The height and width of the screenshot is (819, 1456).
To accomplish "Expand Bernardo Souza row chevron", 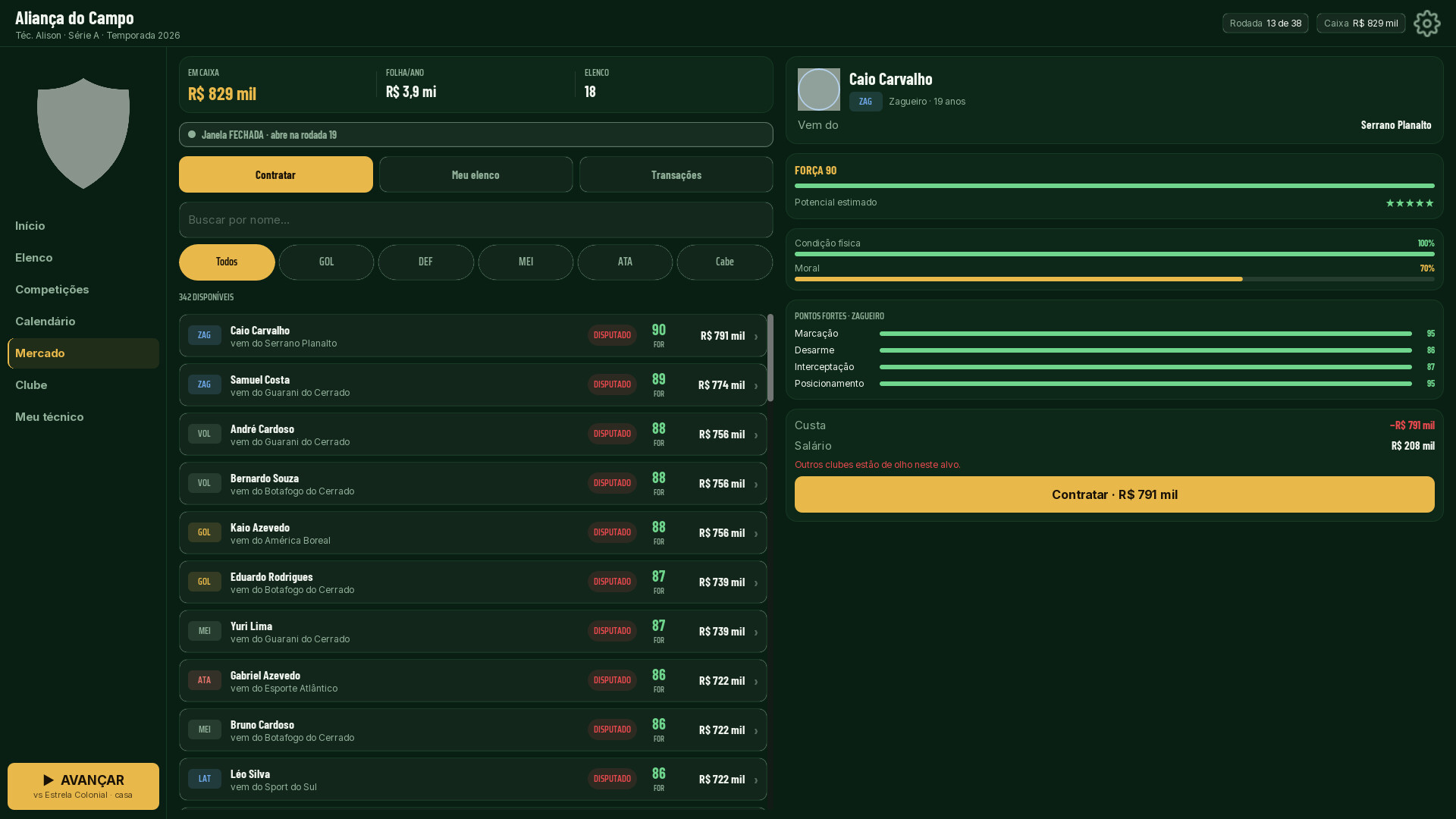I will pyautogui.click(x=756, y=484).
